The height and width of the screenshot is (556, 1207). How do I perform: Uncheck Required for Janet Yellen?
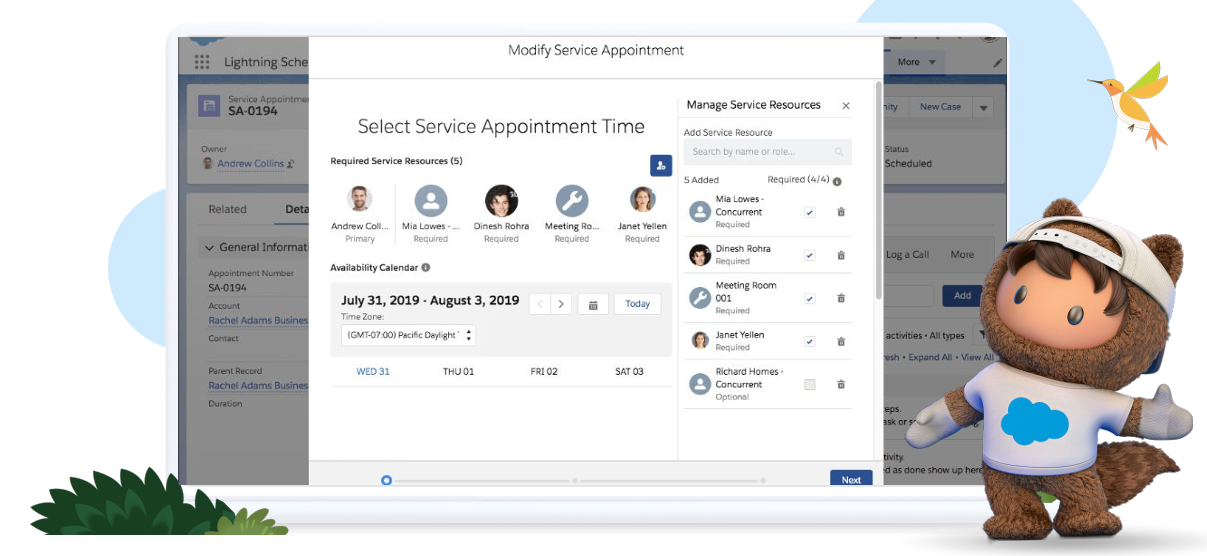(810, 341)
